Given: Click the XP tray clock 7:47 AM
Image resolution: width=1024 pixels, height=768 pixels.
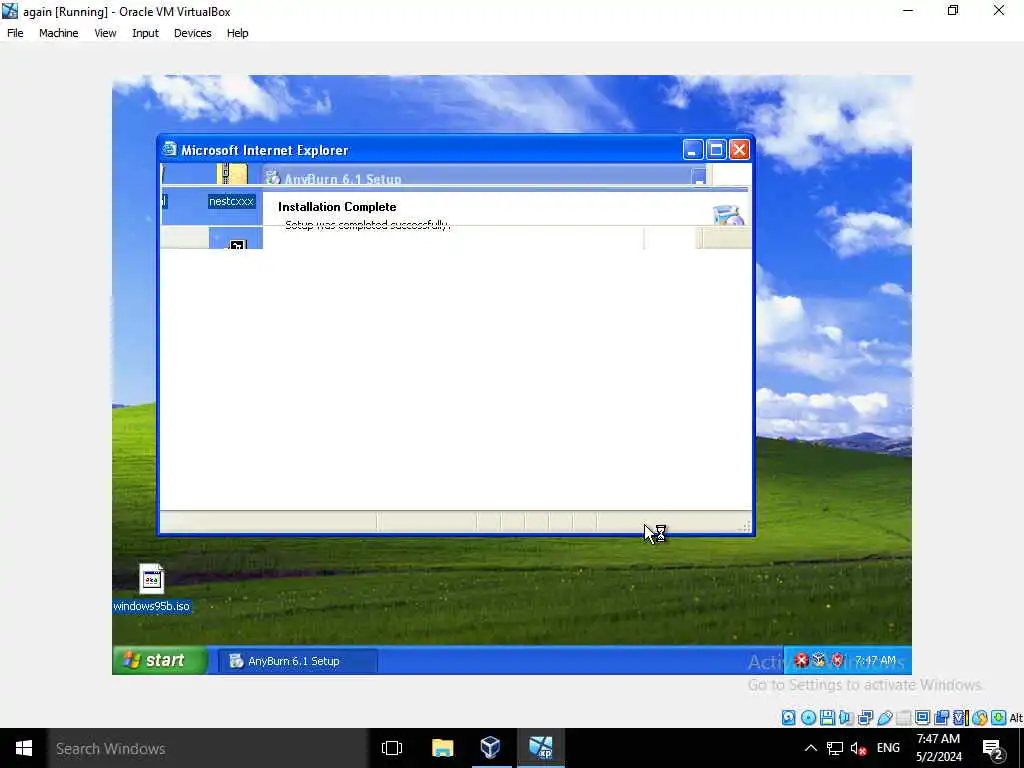Looking at the screenshot, I should pos(875,660).
